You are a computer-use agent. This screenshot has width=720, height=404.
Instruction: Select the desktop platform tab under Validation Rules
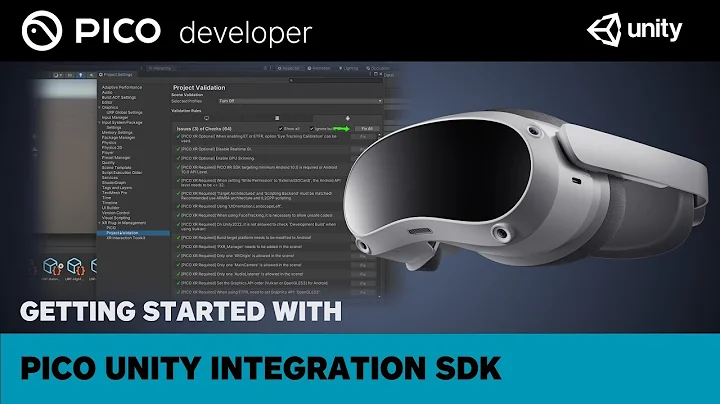pyautogui.click(x=207, y=118)
